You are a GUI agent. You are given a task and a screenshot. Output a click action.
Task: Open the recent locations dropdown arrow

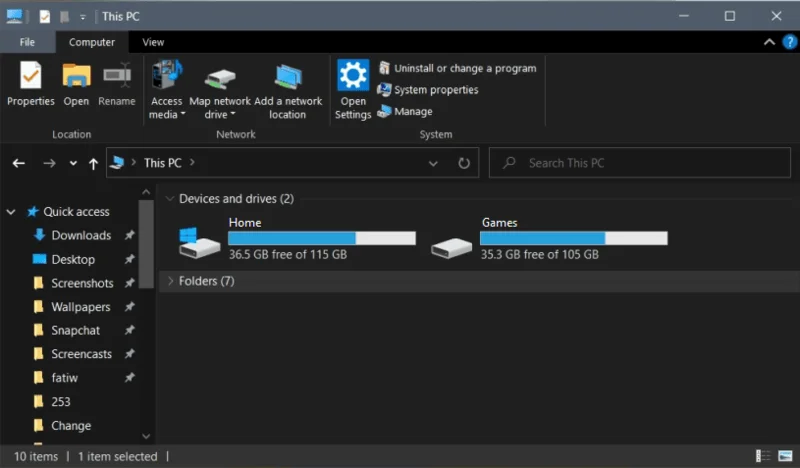pos(73,163)
